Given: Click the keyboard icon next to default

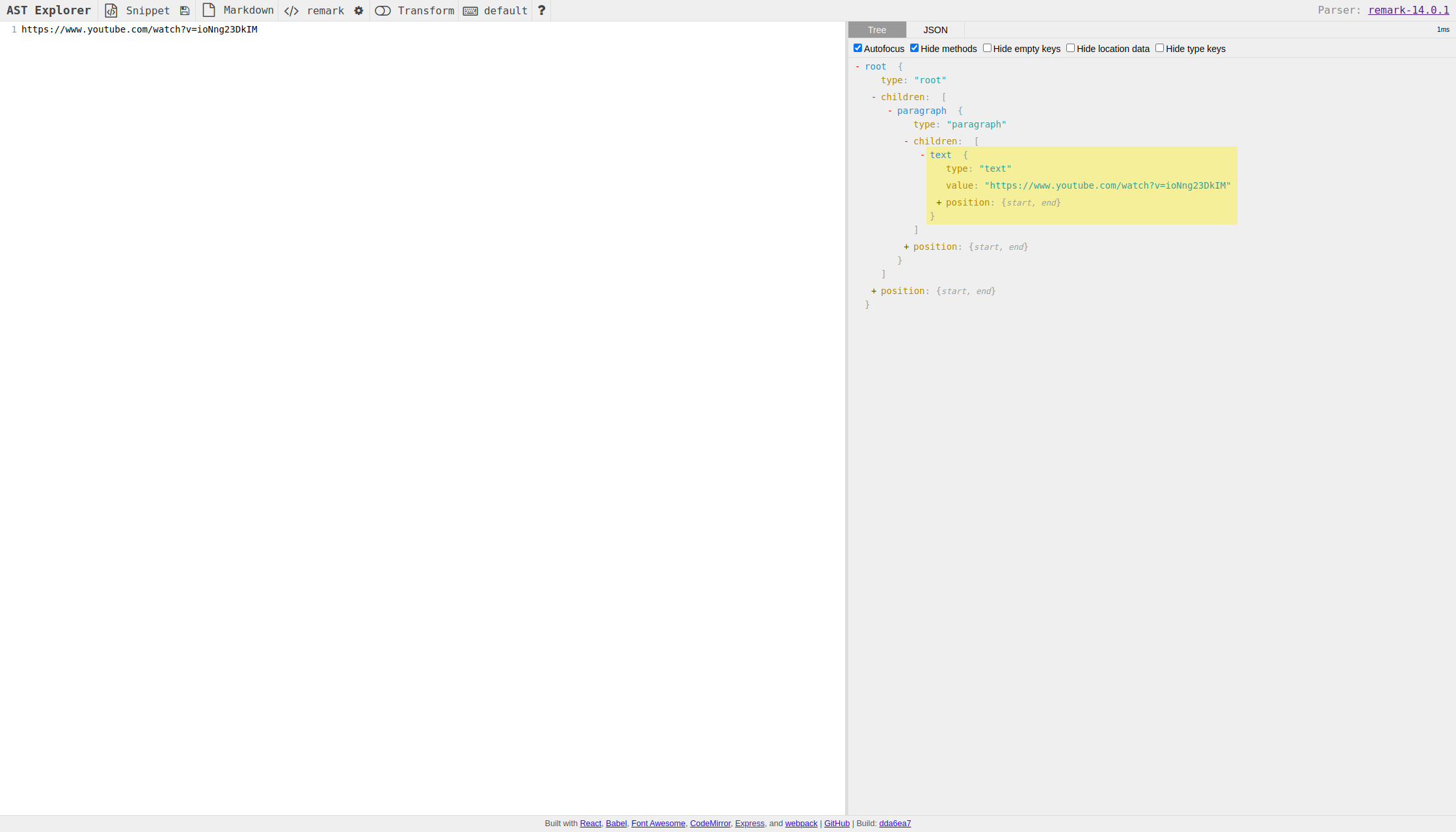Looking at the screenshot, I should pos(470,10).
